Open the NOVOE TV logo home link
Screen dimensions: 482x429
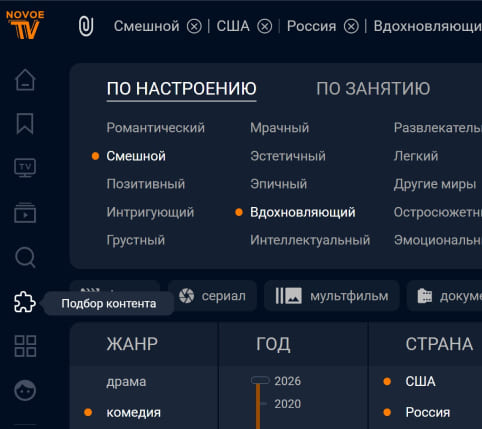pos(25,25)
